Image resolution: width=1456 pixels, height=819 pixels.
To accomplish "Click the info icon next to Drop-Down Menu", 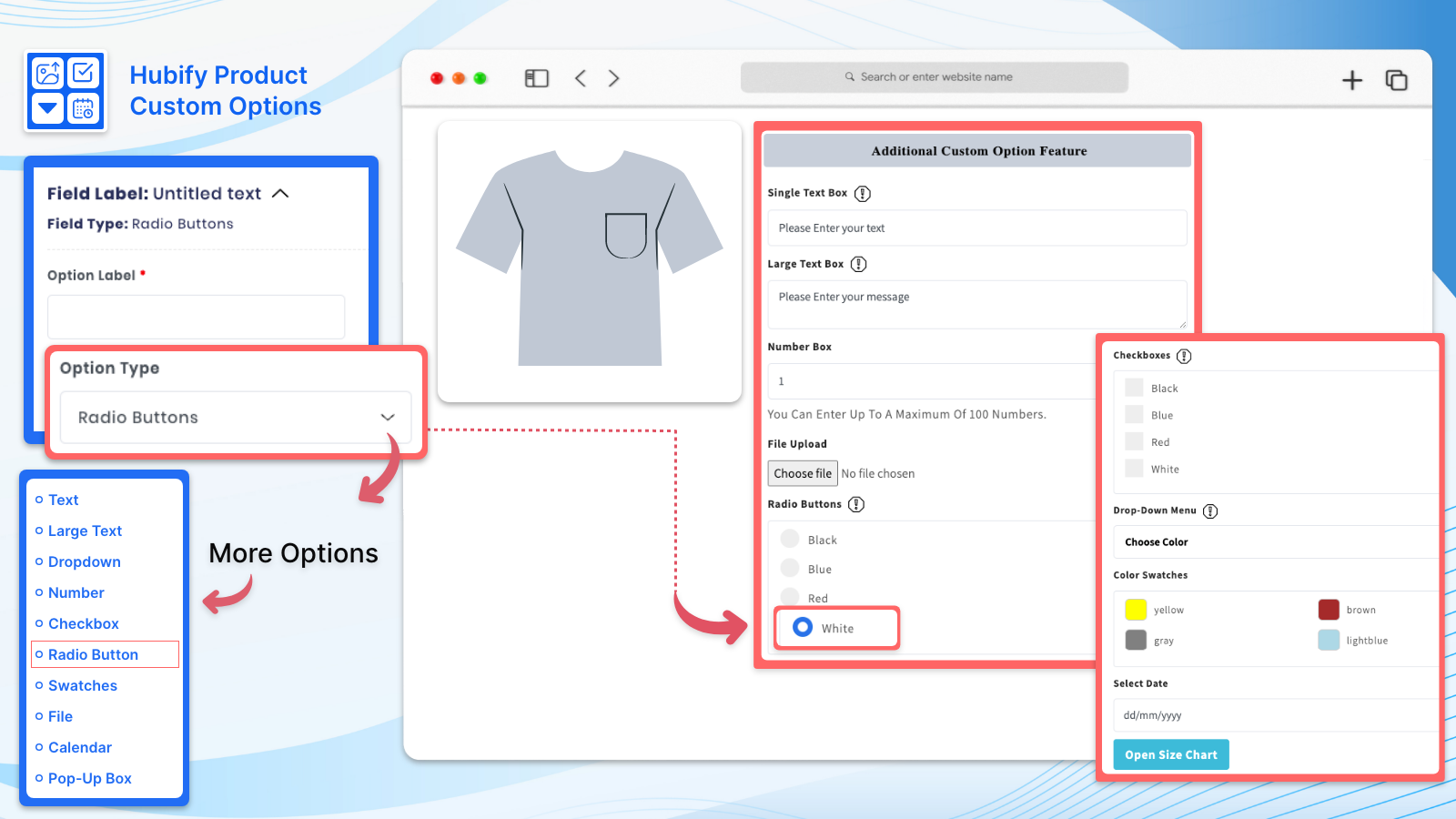I will click(x=1210, y=511).
